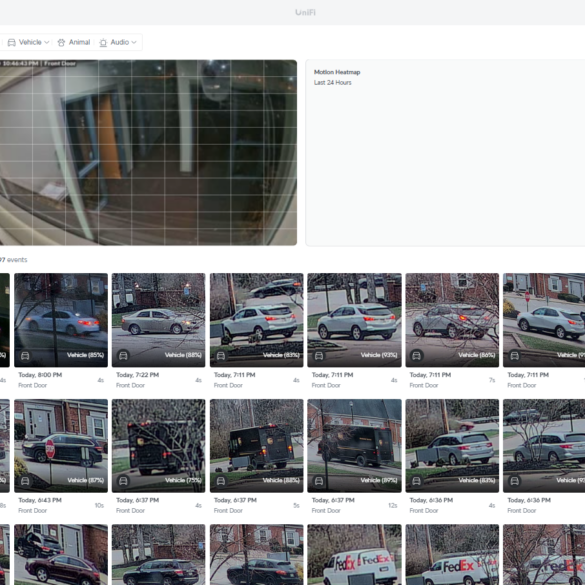Screen dimensions: 585x585
Task: Click the 10s duration on 6:43 PM event
Action: (99, 506)
